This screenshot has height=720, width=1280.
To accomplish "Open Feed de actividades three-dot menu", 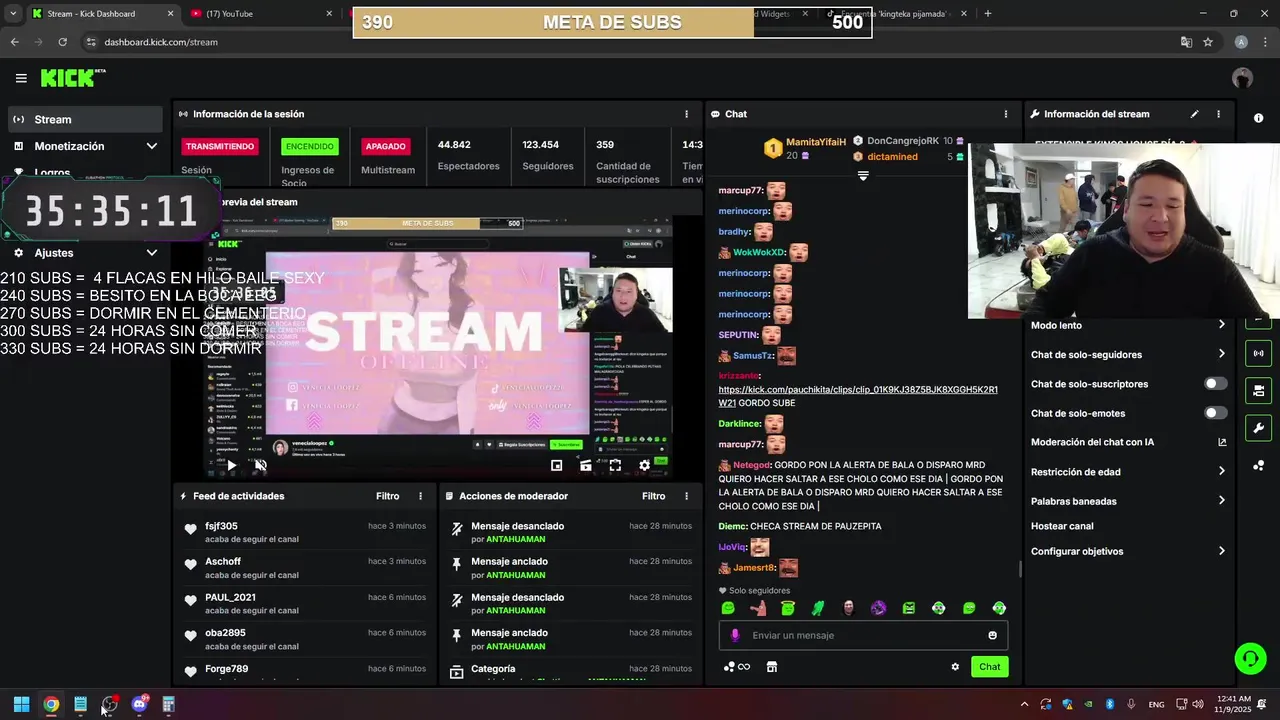I will click(x=420, y=496).
